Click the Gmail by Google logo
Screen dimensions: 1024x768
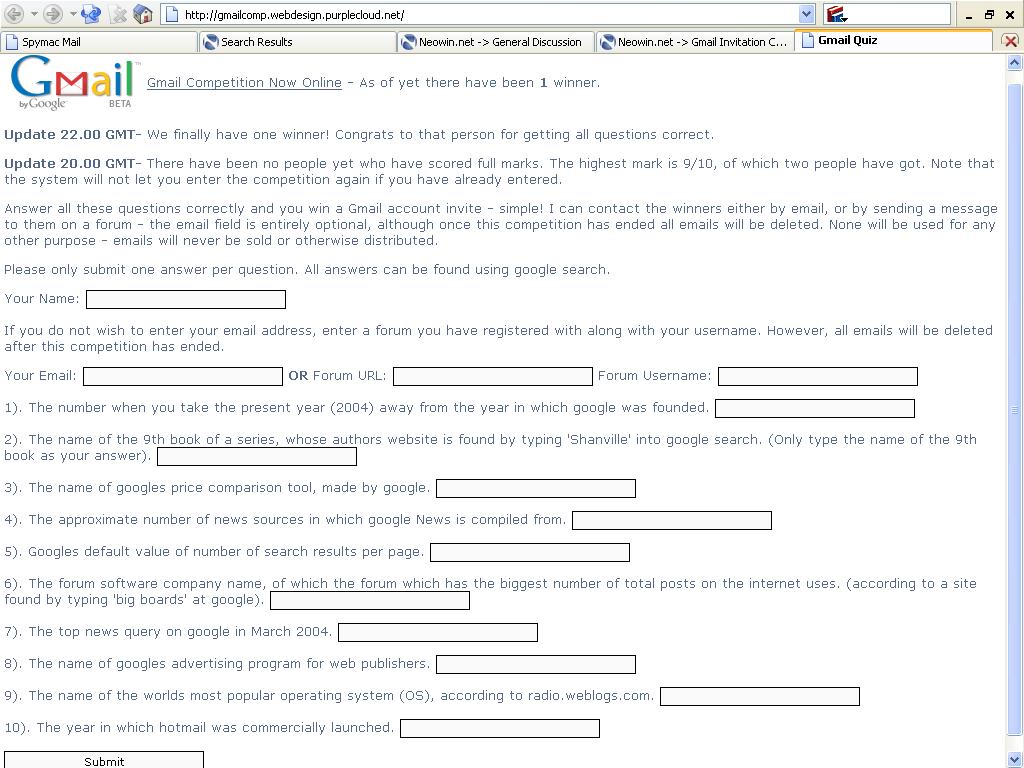point(73,84)
